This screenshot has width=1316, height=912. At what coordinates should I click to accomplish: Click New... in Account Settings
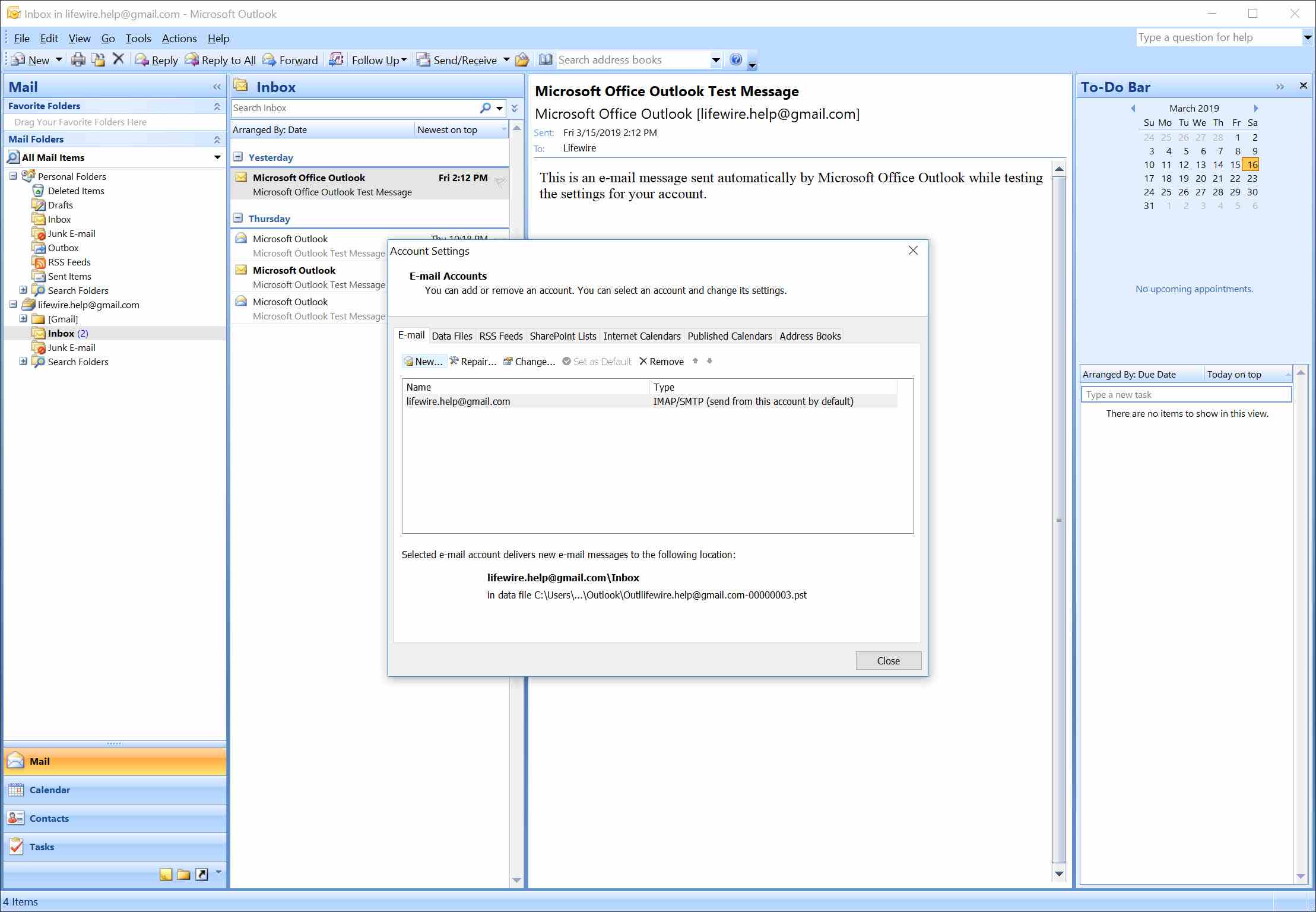(423, 362)
